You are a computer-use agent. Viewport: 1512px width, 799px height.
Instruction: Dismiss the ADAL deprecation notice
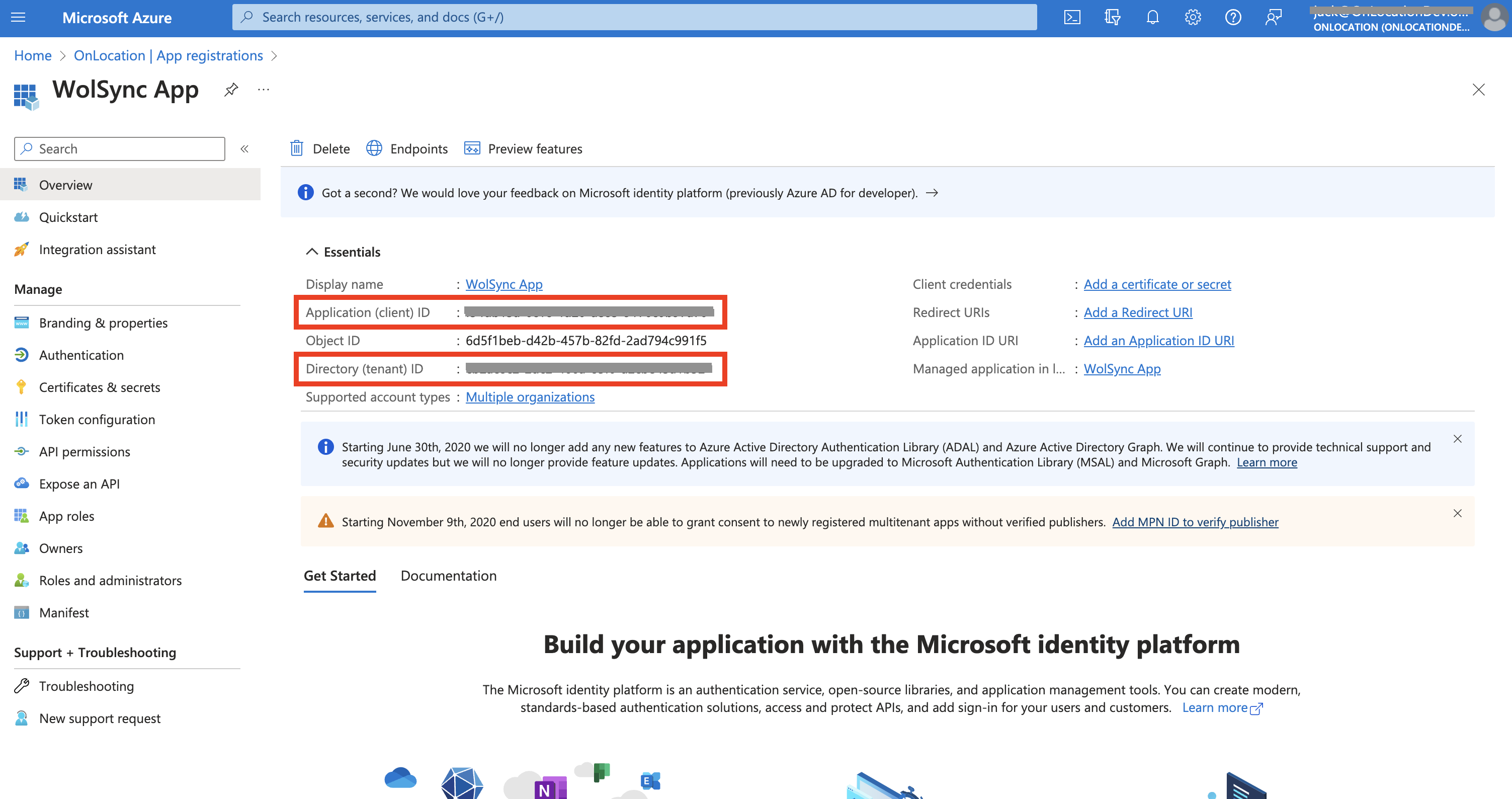click(x=1457, y=439)
